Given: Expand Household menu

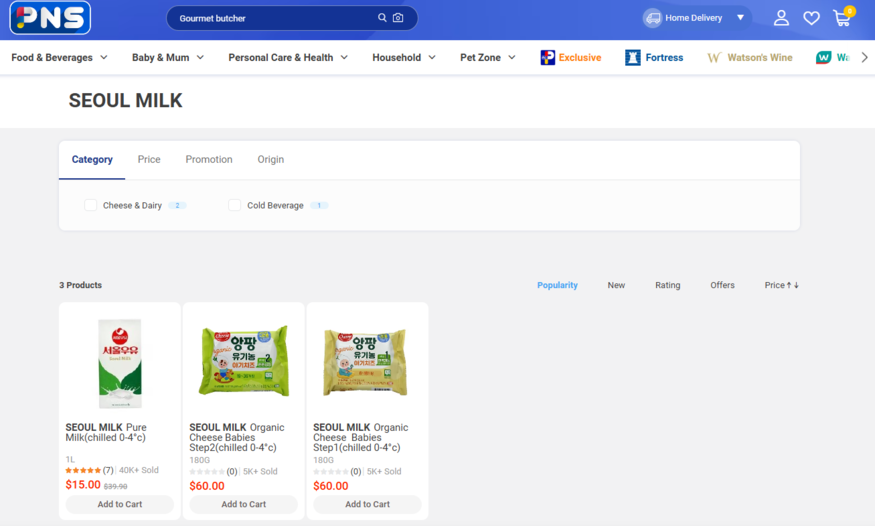Looking at the screenshot, I should click(x=404, y=57).
